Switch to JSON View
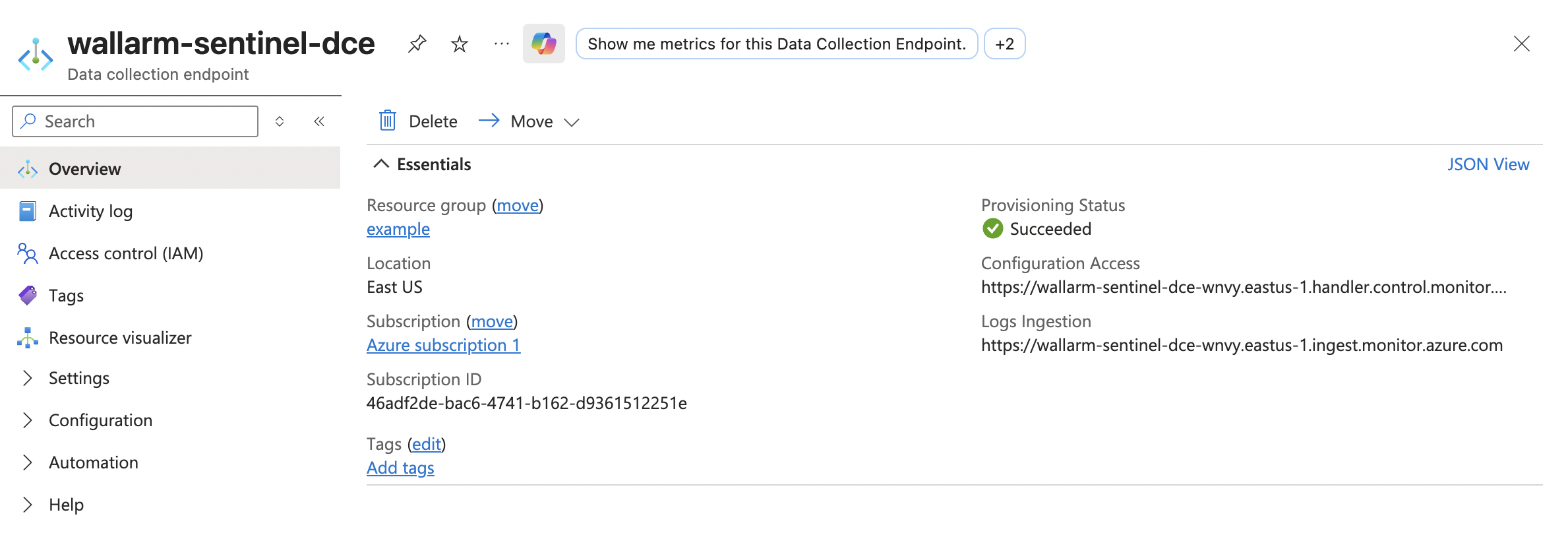Image resolution: width=1568 pixels, height=537 pixels. click(x=1490, y=164)
